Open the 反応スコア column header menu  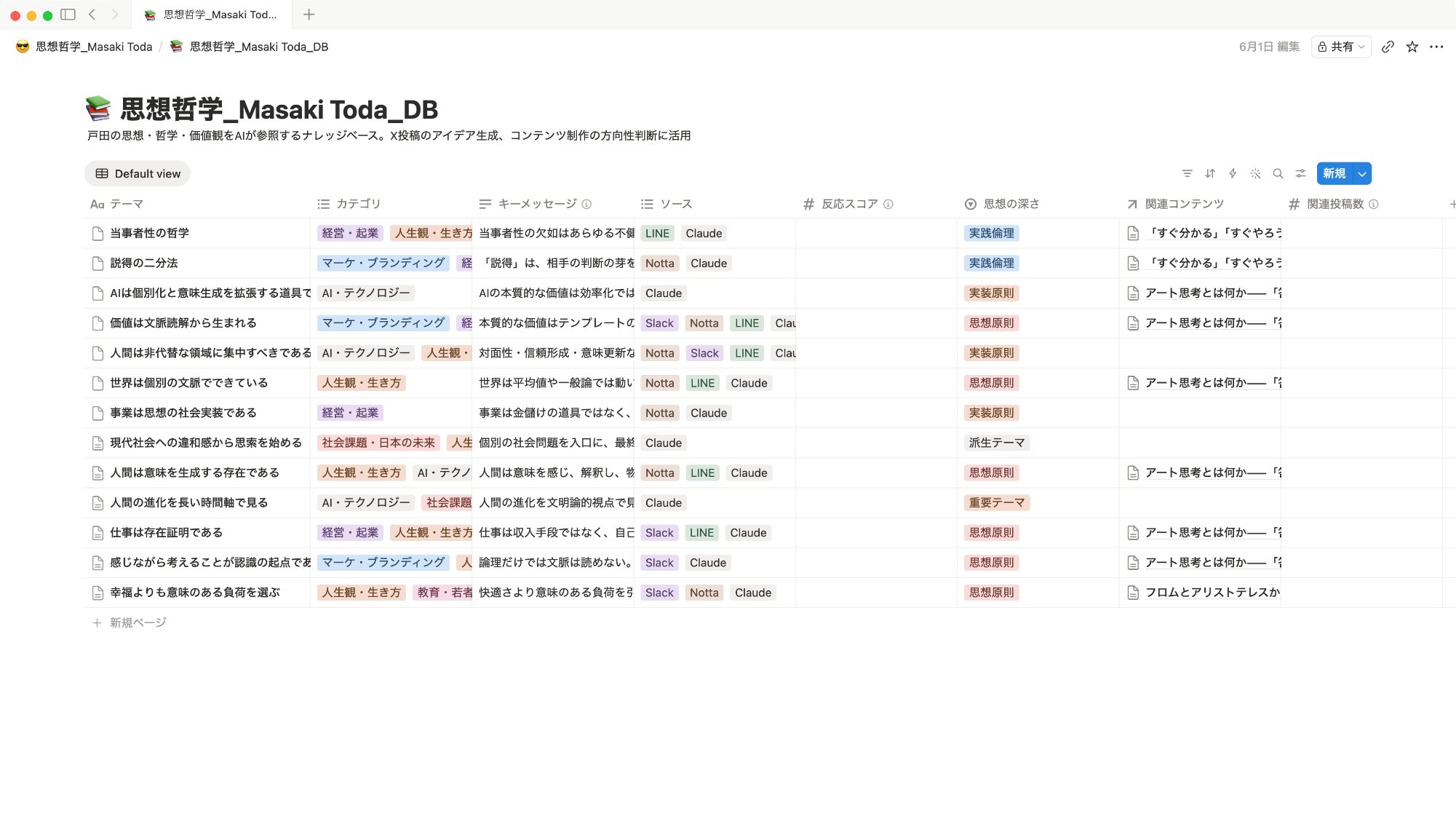pos(876,204)
